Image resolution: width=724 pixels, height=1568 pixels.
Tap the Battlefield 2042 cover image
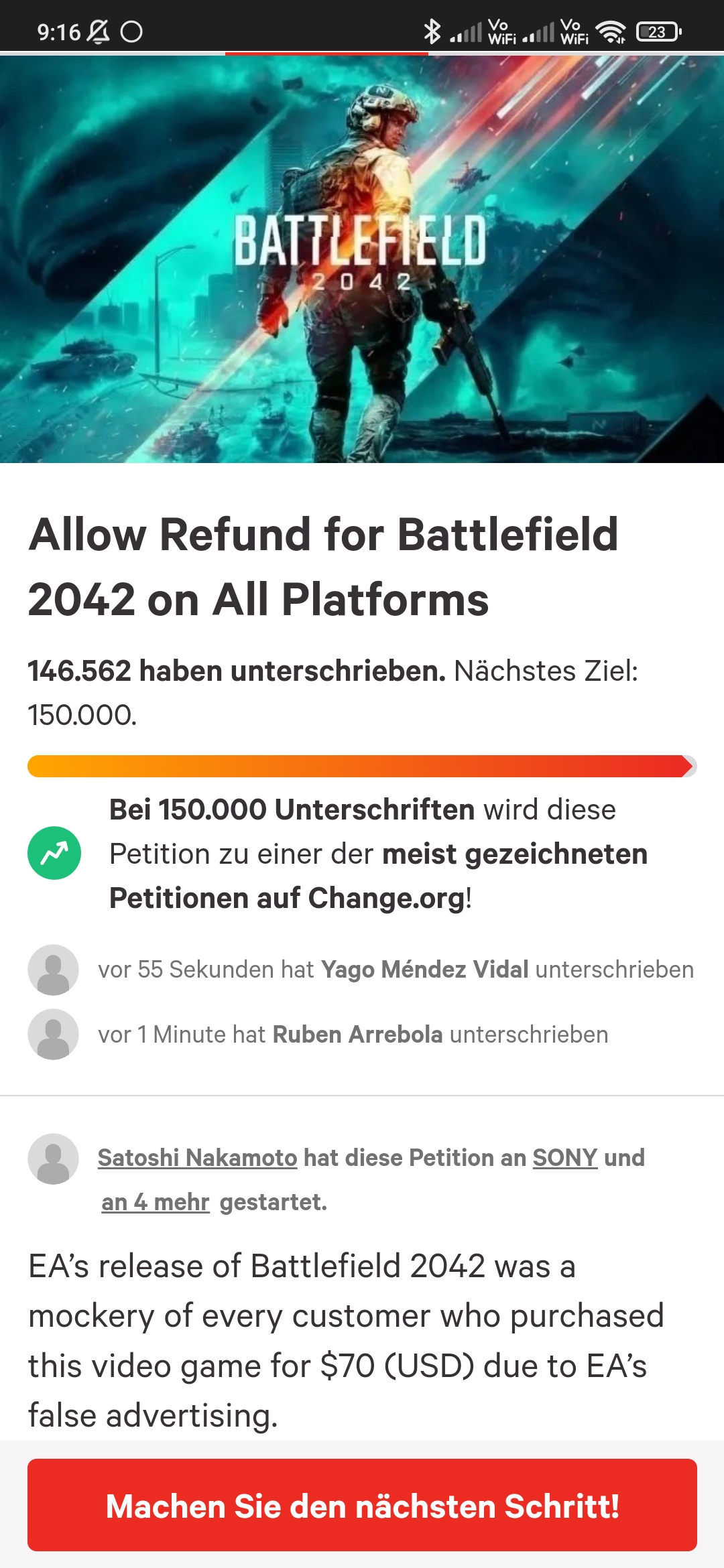coord(362,259)
